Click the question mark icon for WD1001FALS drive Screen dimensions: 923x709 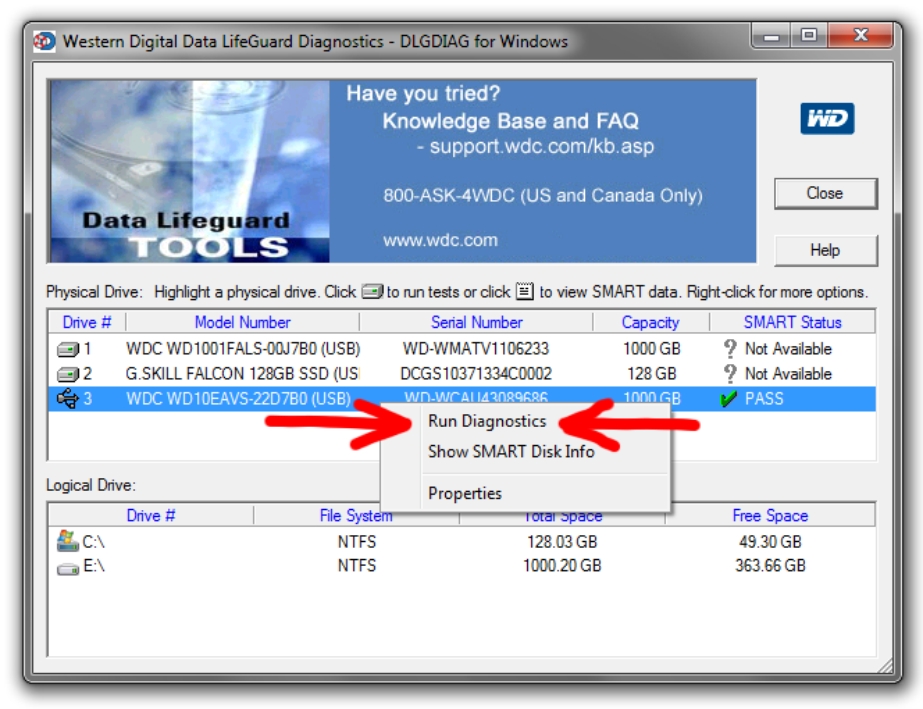[730, 349]
